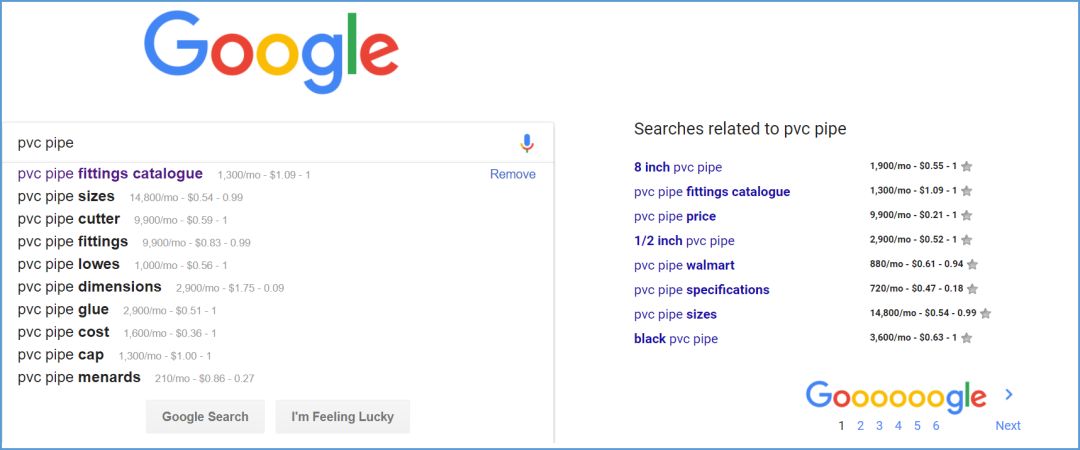Star the related "pvc pipe fittings catalogue" keyword
The image size is (1080, 450).
point(966,192)
